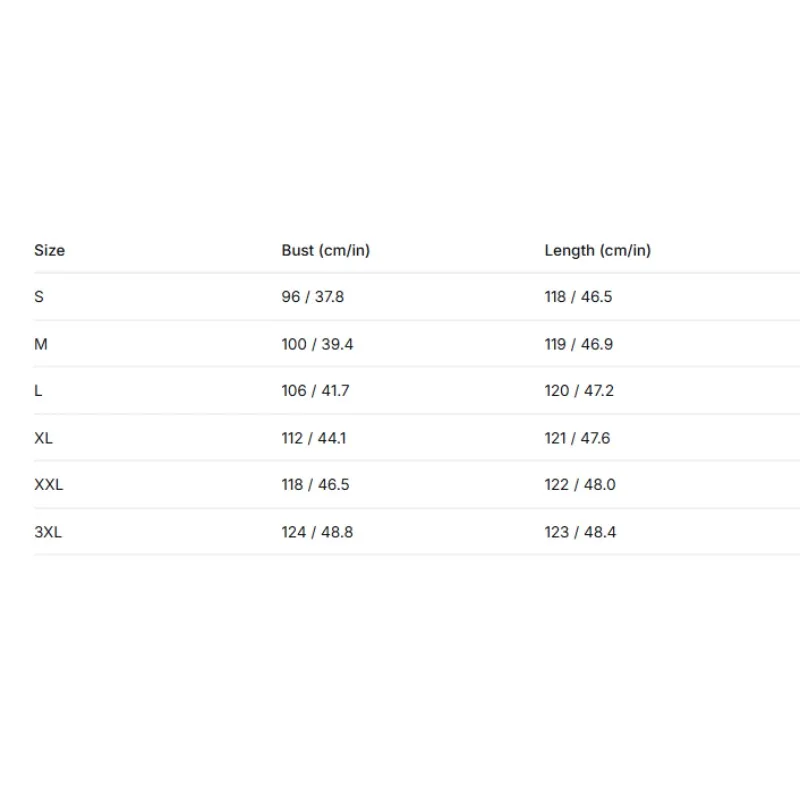Select the 3XL size row label
The width and height of the screenshot is (800, 800).
tap(48, 532)
